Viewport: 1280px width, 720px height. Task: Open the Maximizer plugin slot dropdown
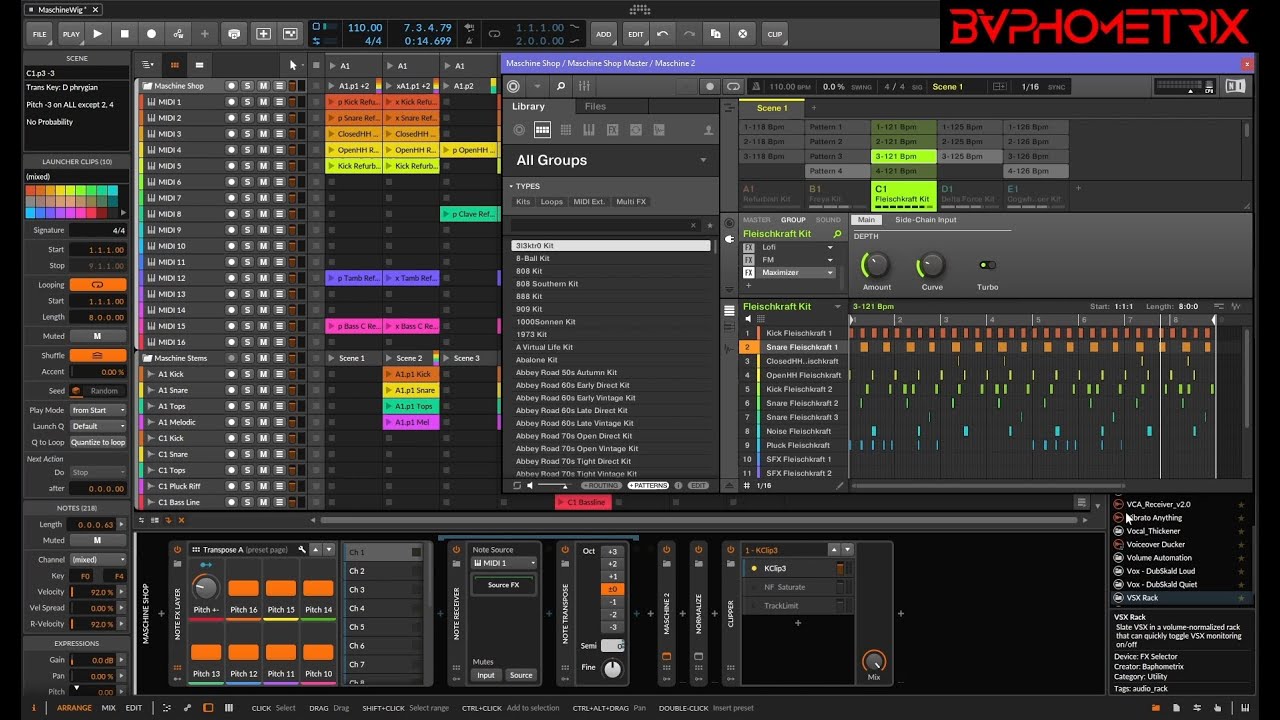click(829, 272)
